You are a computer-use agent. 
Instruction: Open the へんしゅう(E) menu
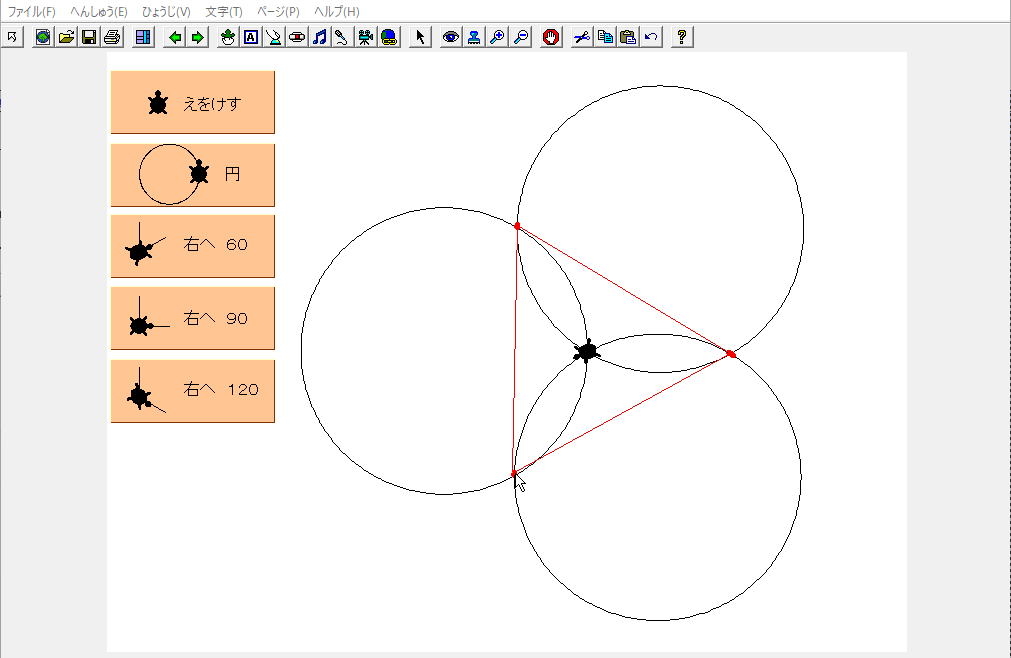pyautogui.click(x=98, y=12)
